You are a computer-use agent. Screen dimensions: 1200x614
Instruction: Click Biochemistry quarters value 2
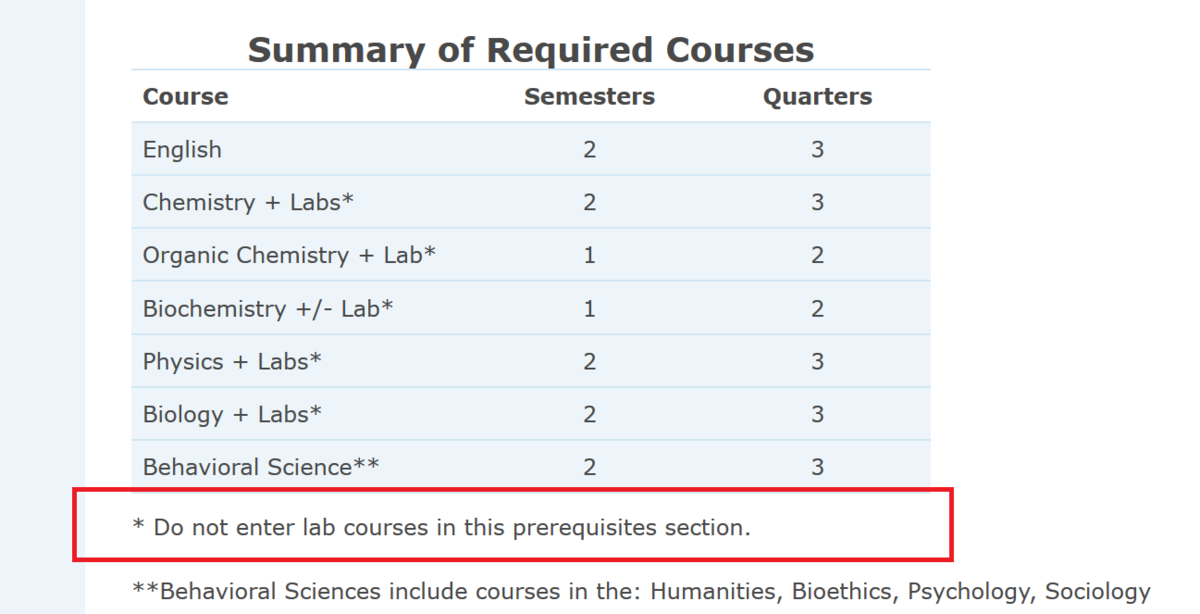817,308
